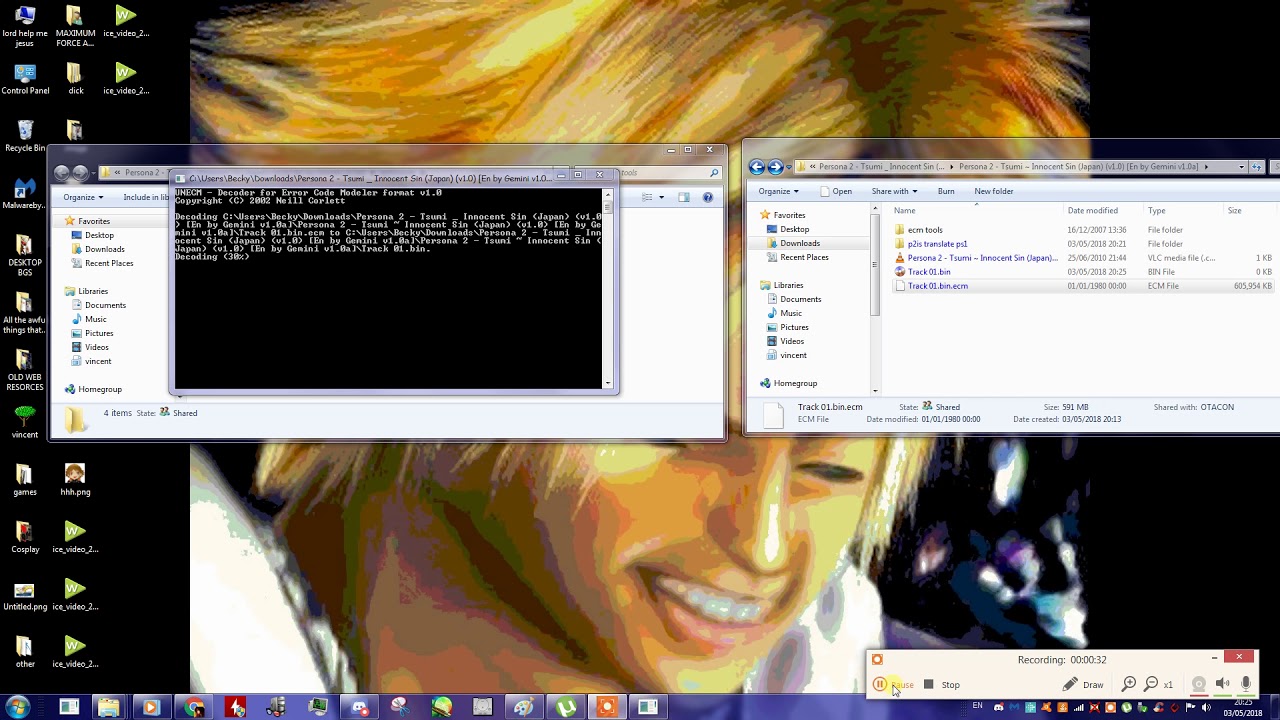
Task: Click the recorder app logo icon
Action: point(877,659)
